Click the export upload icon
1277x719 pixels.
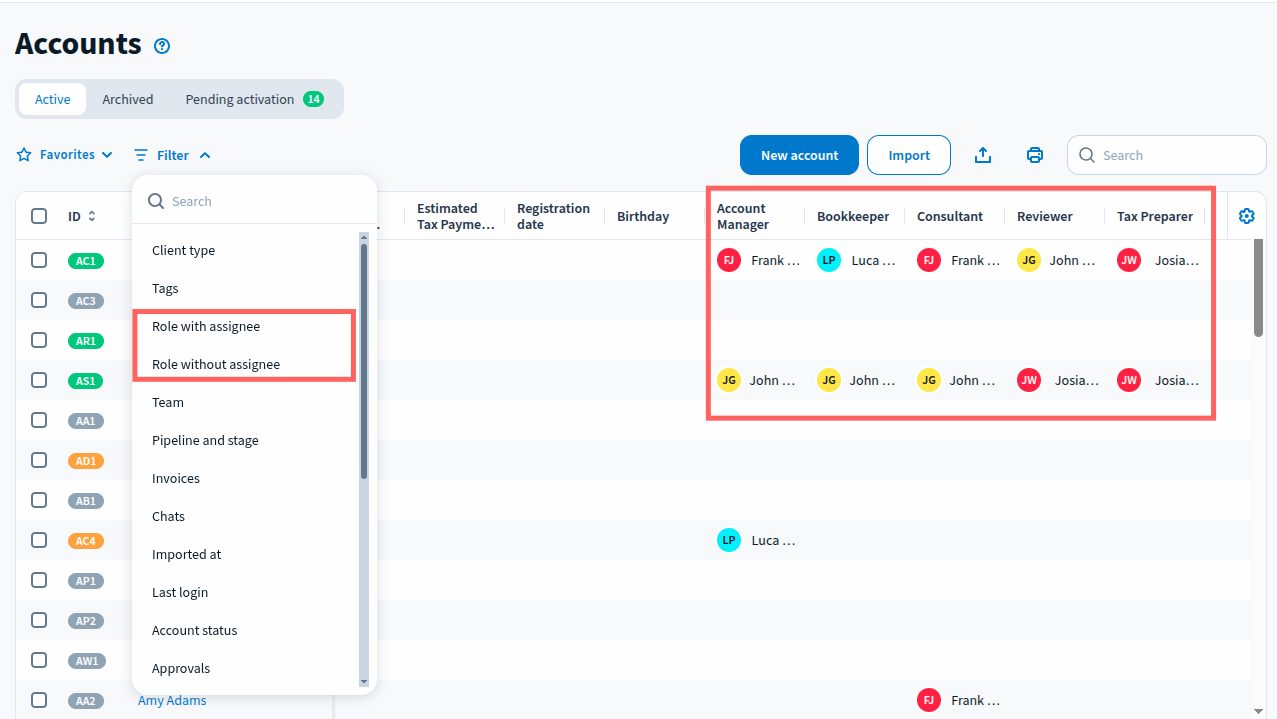pyautogui.click(x=983, y=155)
